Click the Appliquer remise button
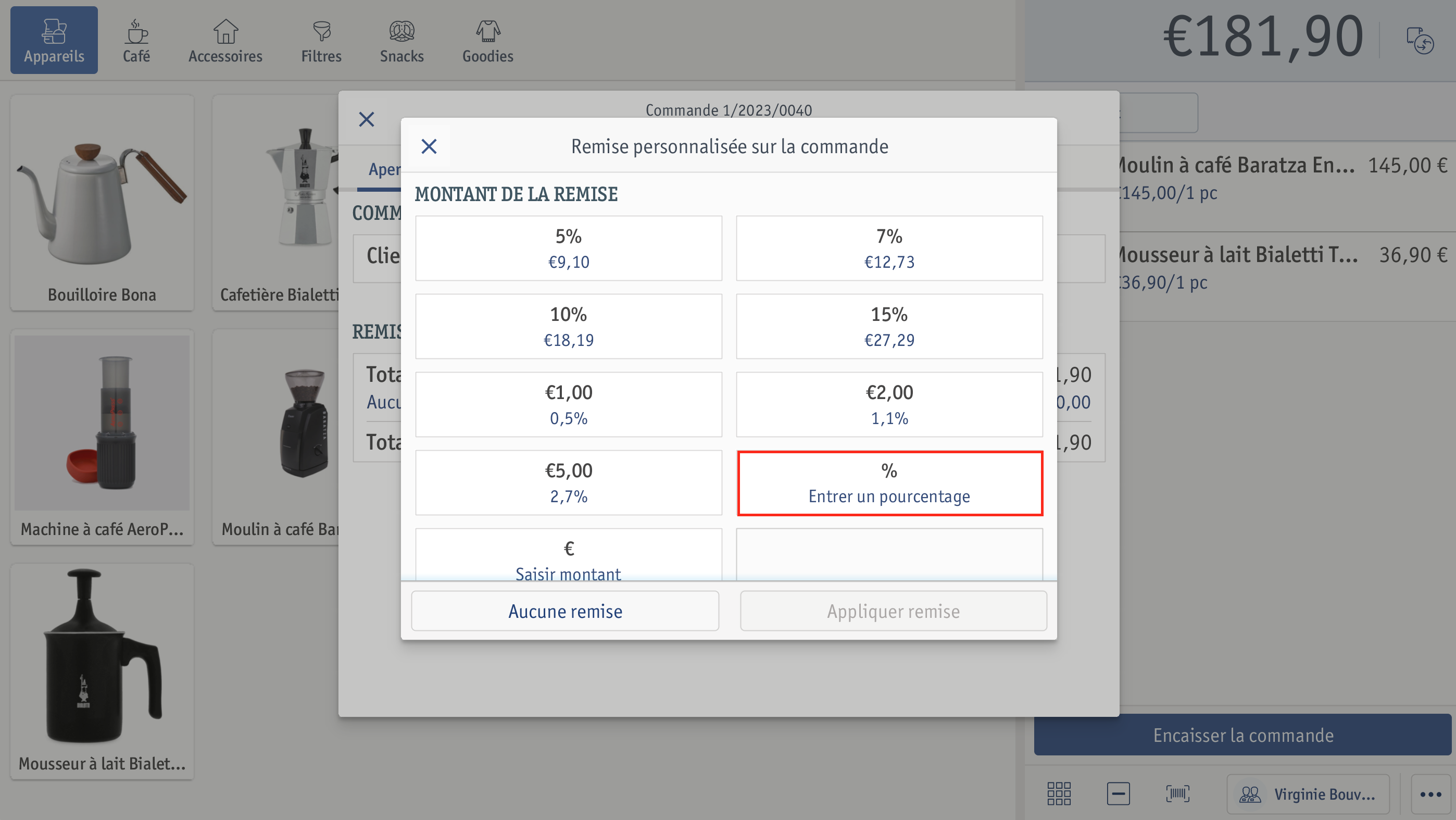1456x820 pixels. tap(893, 611)
